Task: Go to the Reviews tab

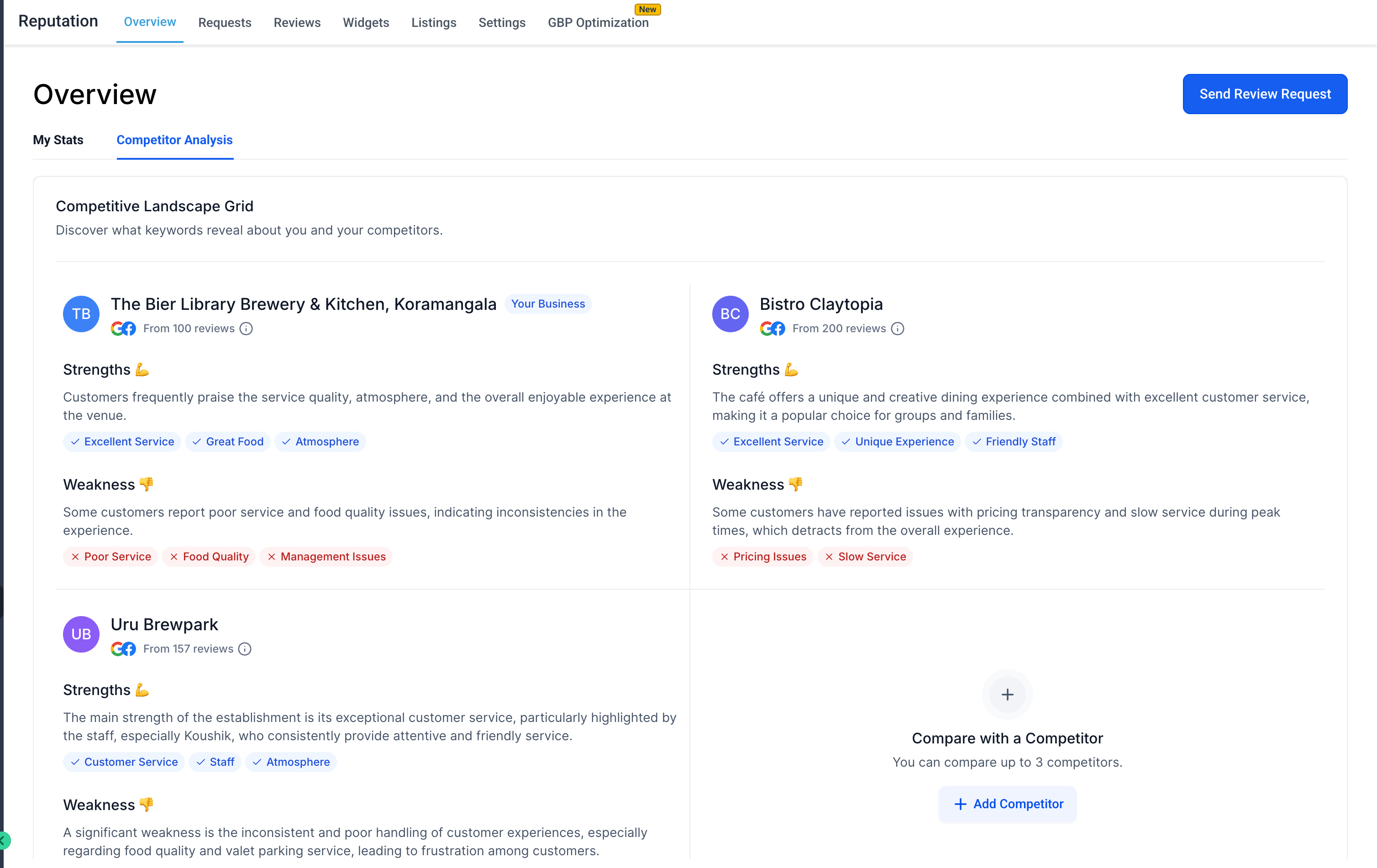Action: pyautogui.click(x=297, y=22)
